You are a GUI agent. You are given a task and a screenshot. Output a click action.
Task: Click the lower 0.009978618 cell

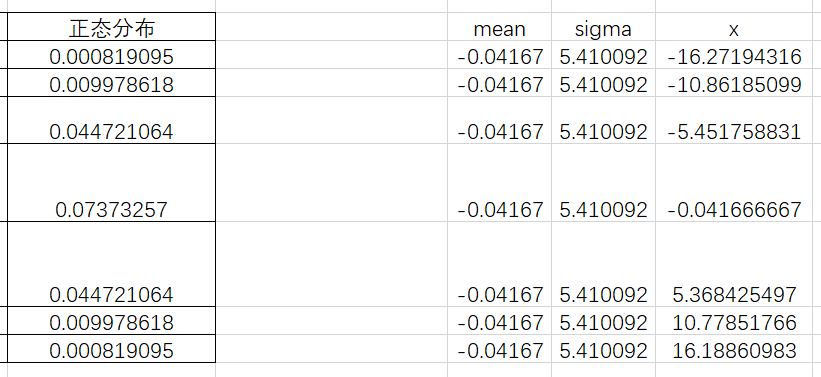(x=111, y=321)
